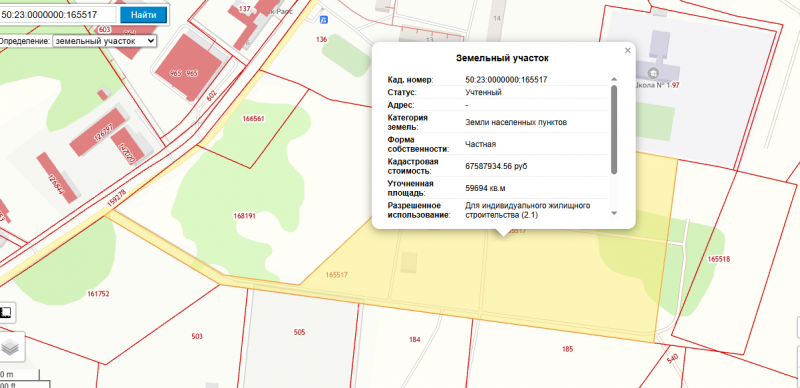The width and height of the screenshot is (800, 388).
Task: Click parcel 166561 on the map
Action: [254, 118]
